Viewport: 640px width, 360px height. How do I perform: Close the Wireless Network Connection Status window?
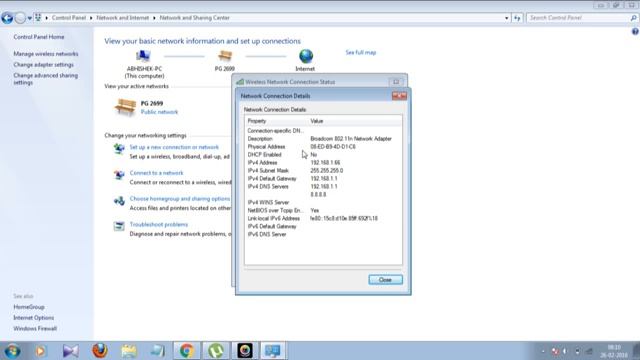(396, 82)
